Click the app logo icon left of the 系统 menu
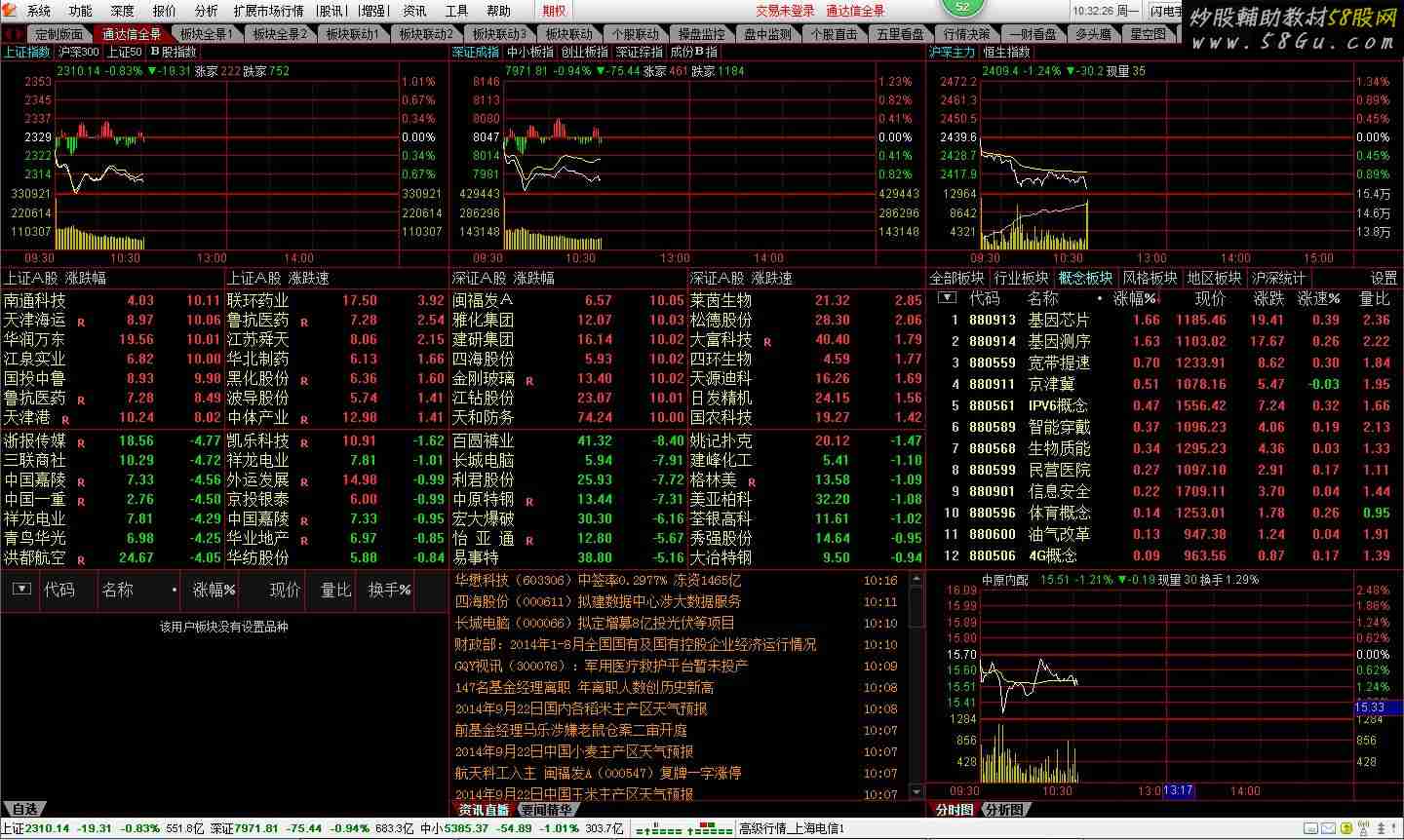This screenshot has height=840, width=1404. click(11, 11)
